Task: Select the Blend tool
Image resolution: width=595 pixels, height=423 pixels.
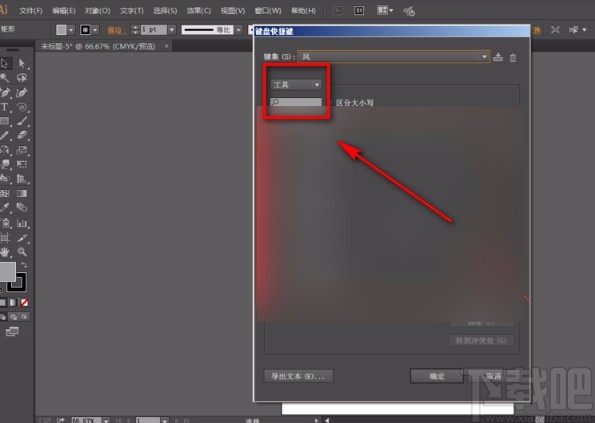Action: [22, 208]
